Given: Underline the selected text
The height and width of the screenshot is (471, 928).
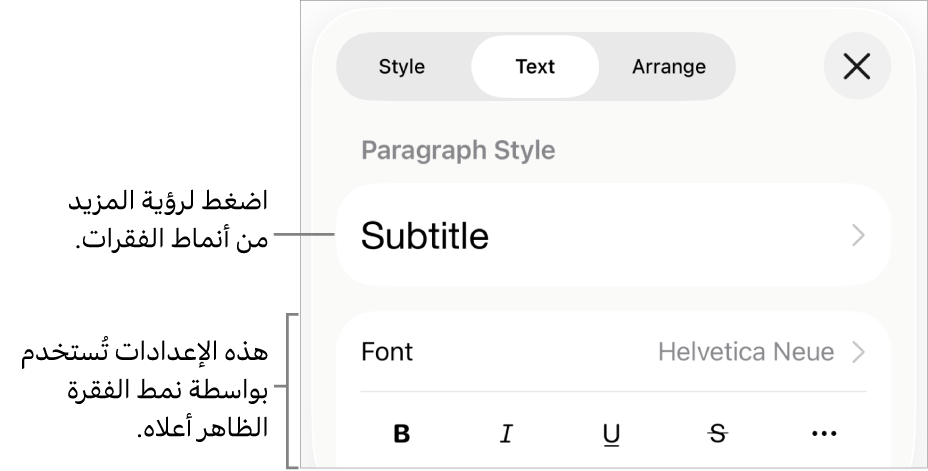Looking at the screenshot, I should click(612, 434).
